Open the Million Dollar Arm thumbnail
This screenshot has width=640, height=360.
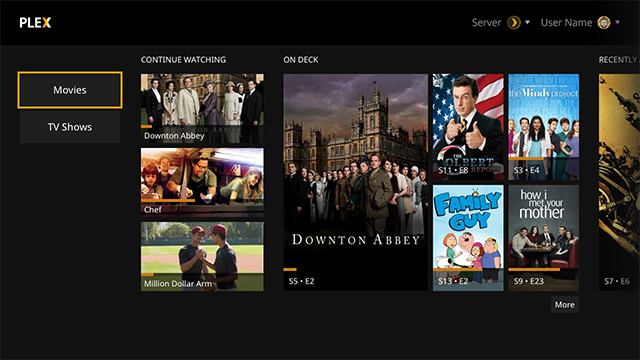click(202, 256)
